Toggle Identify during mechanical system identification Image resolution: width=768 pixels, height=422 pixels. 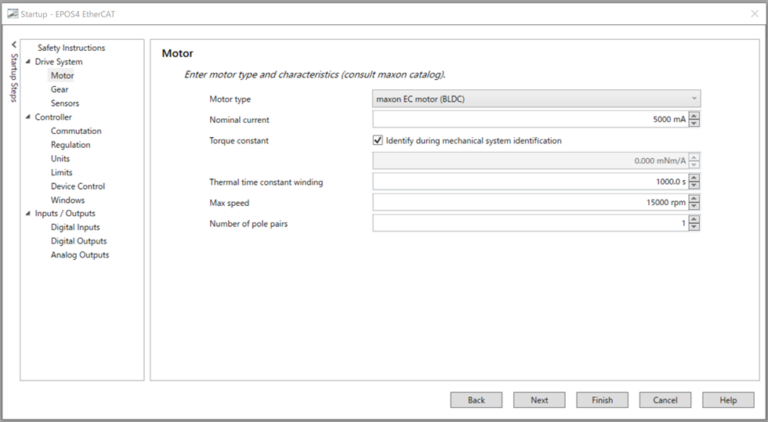[378, 140]
